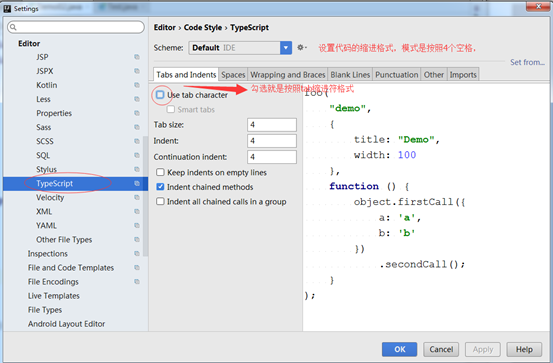This screenshot has height=363, width=553.
Task: Click the copy icon beside JSPX
Action: point(137,71)
